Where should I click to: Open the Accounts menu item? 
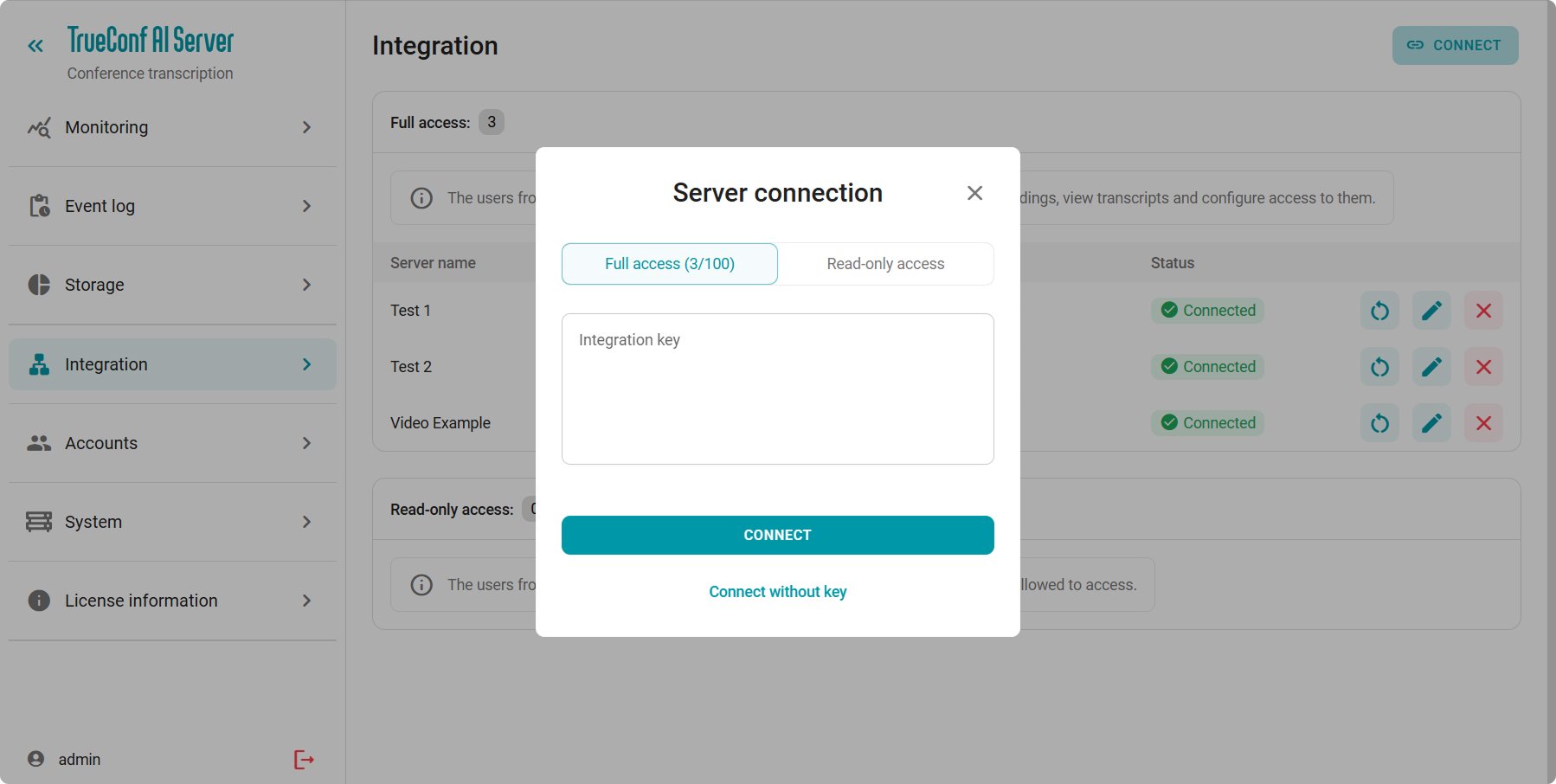101,443
